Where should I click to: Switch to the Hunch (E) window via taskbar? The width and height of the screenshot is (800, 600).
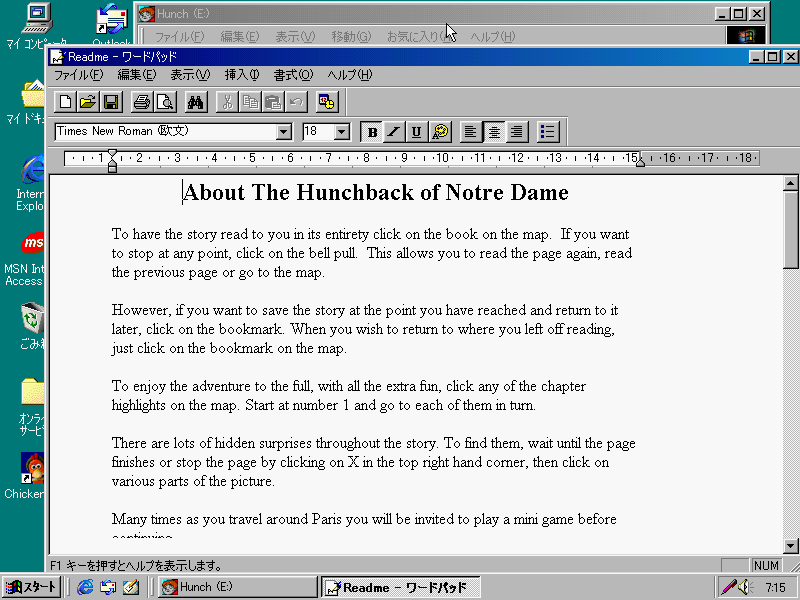tap(237, 586)
